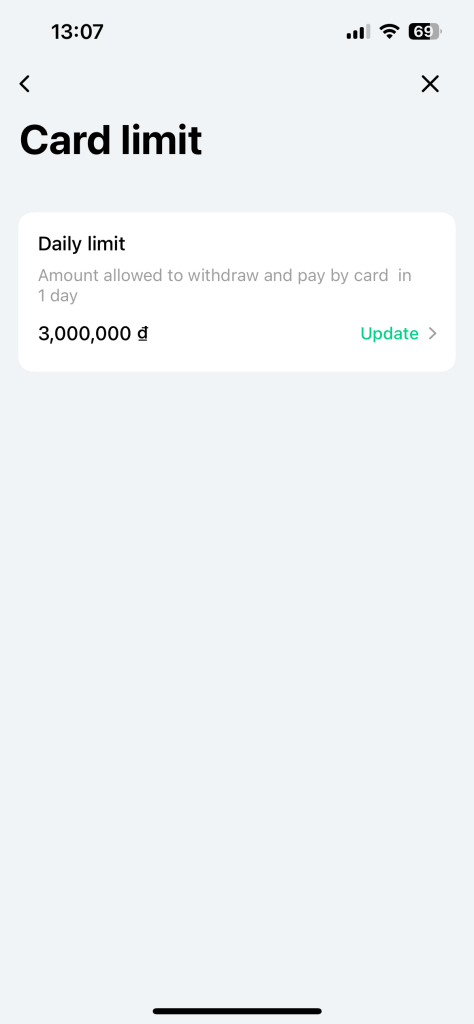474x1024 pixels.
Task: Tap the Card limit page title
Action: click(x=111, y=140)
